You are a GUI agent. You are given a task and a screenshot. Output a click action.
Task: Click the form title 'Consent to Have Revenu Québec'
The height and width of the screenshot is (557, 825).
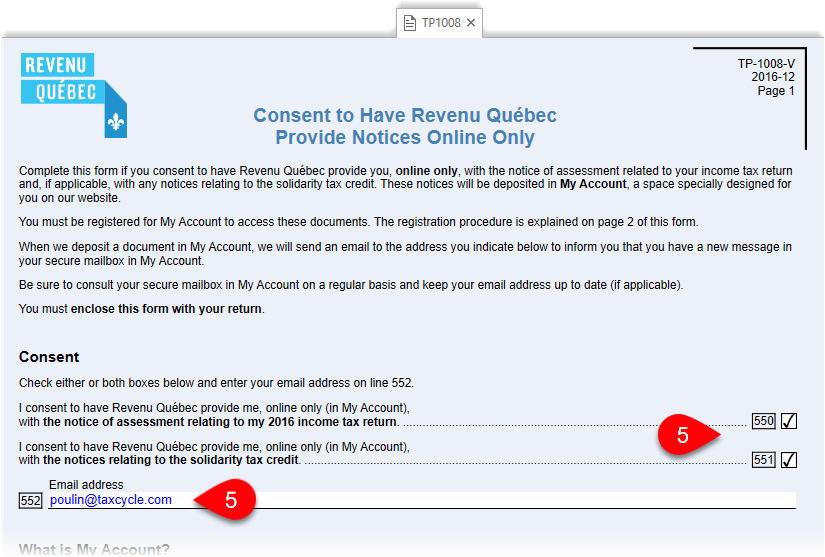point(405,115)
